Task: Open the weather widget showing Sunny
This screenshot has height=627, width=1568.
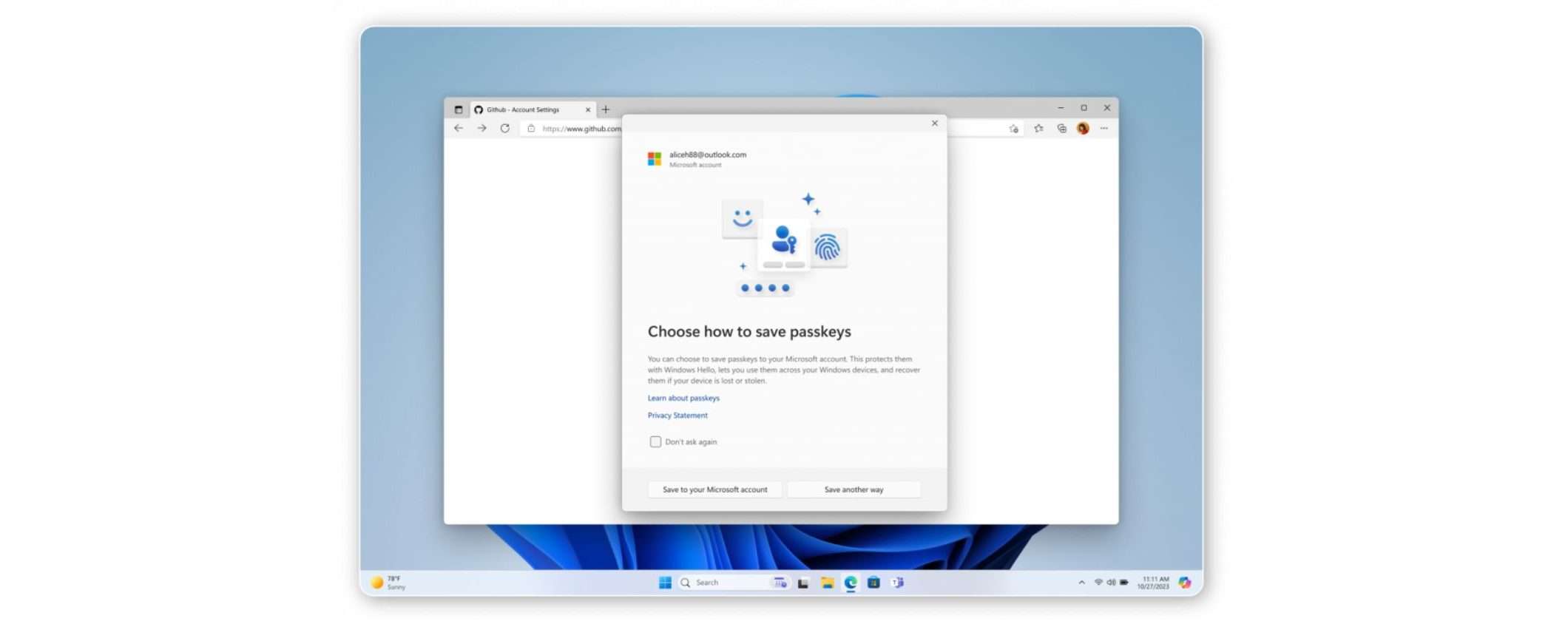Action: pos(388,583)
